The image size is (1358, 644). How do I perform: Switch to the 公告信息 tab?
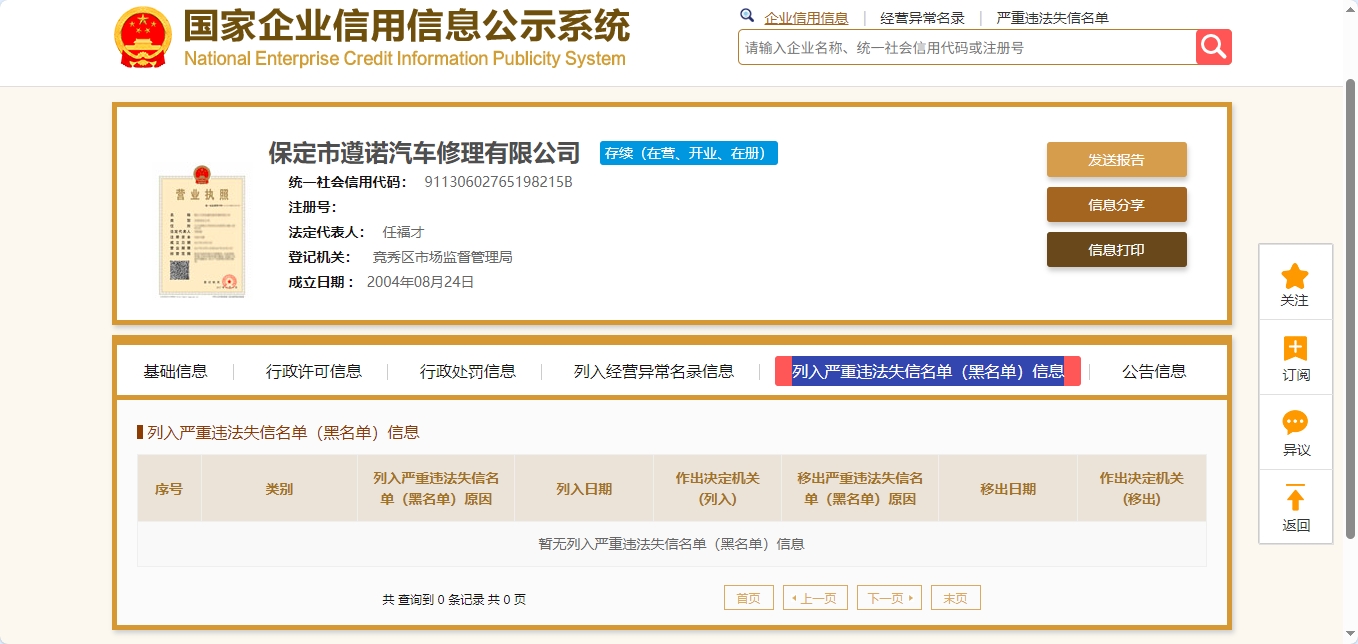click(x=1154, y=371)
